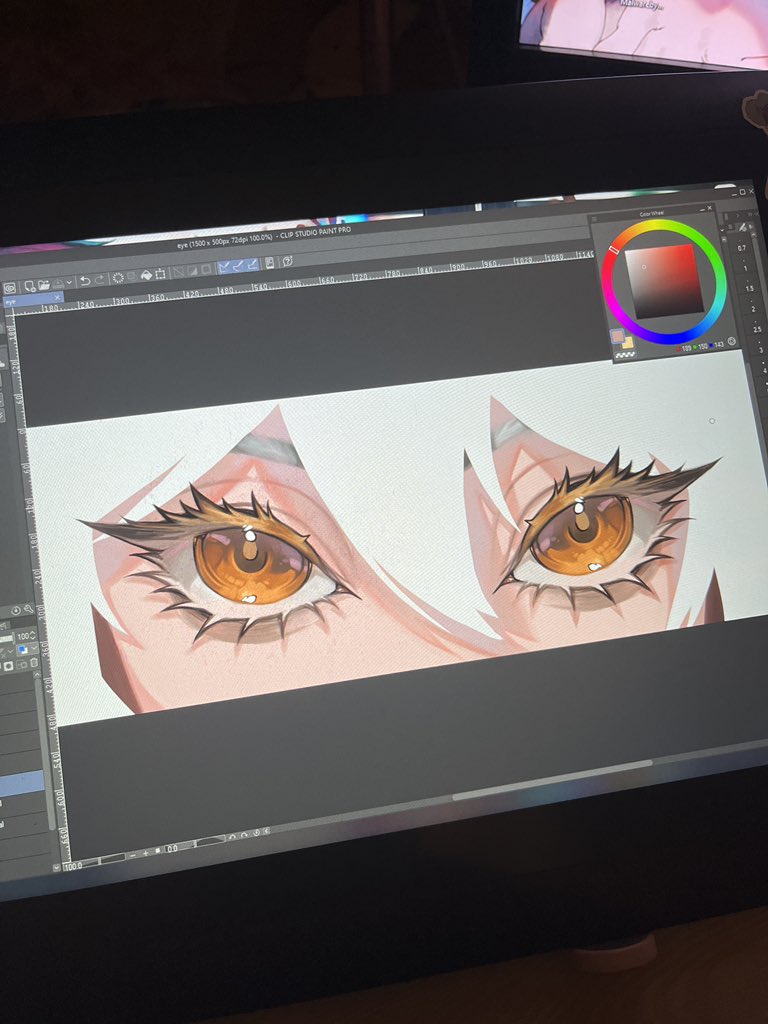Rotate canvas right with bottom bar icon
This screenshot has height=1024, width=768.
[x=244, y=835]
